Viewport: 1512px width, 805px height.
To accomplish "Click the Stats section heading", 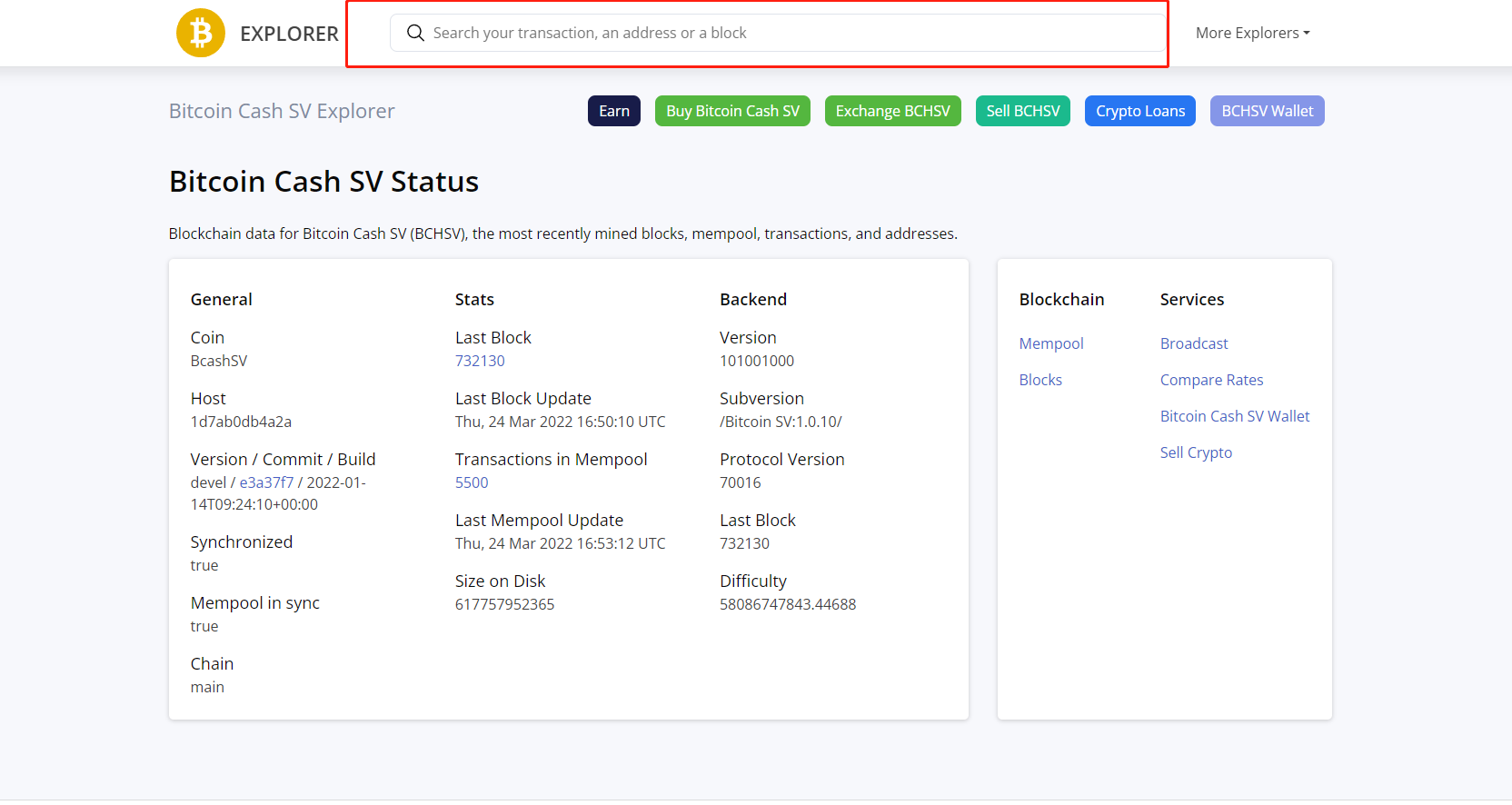I will click(474, 300).
